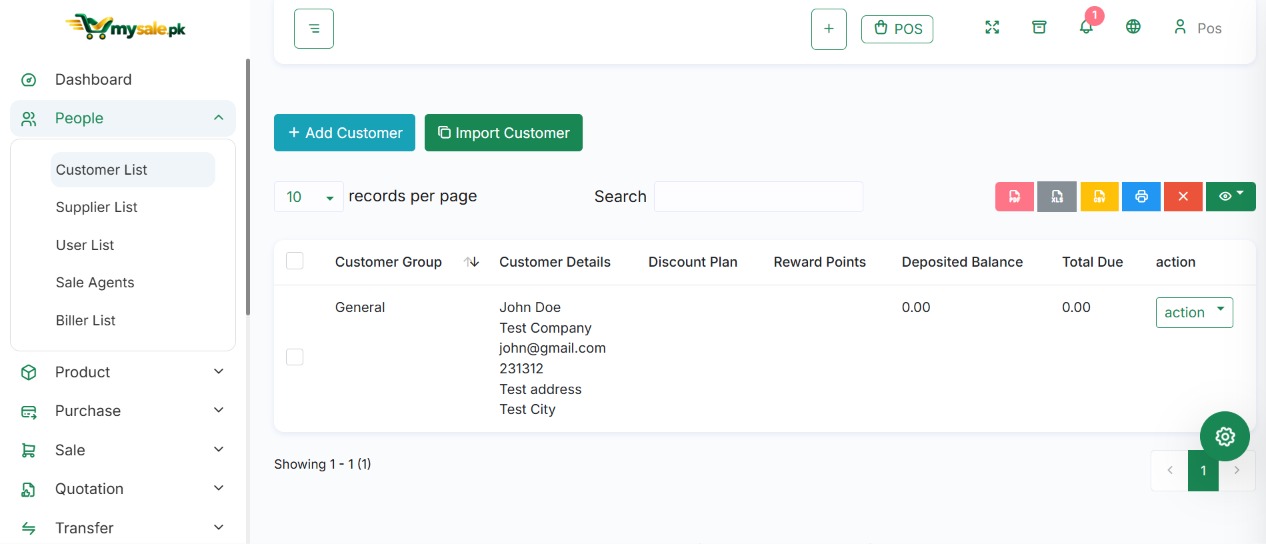Export table as CSV

click(1099, 196)
